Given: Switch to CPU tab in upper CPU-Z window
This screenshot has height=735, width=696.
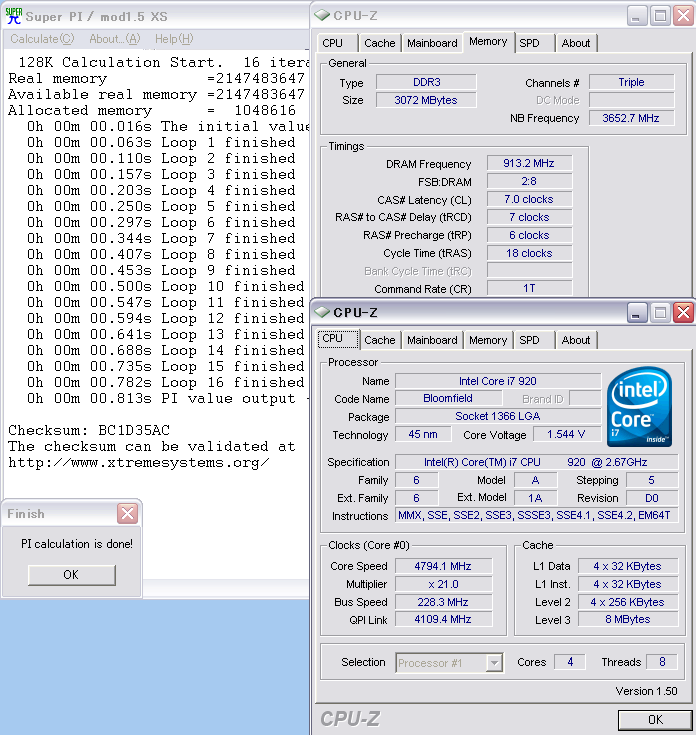Looking at the screenshot, I should 337,43.
